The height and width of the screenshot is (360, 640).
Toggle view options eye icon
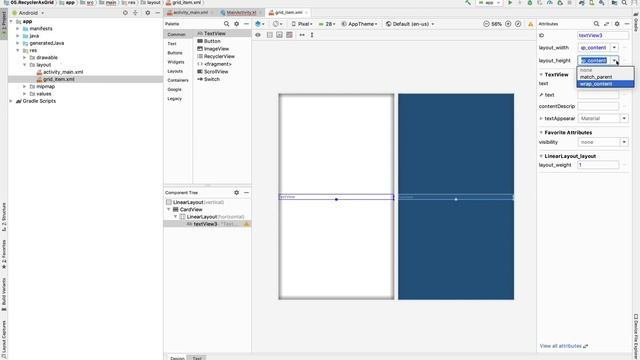(258, 35)
